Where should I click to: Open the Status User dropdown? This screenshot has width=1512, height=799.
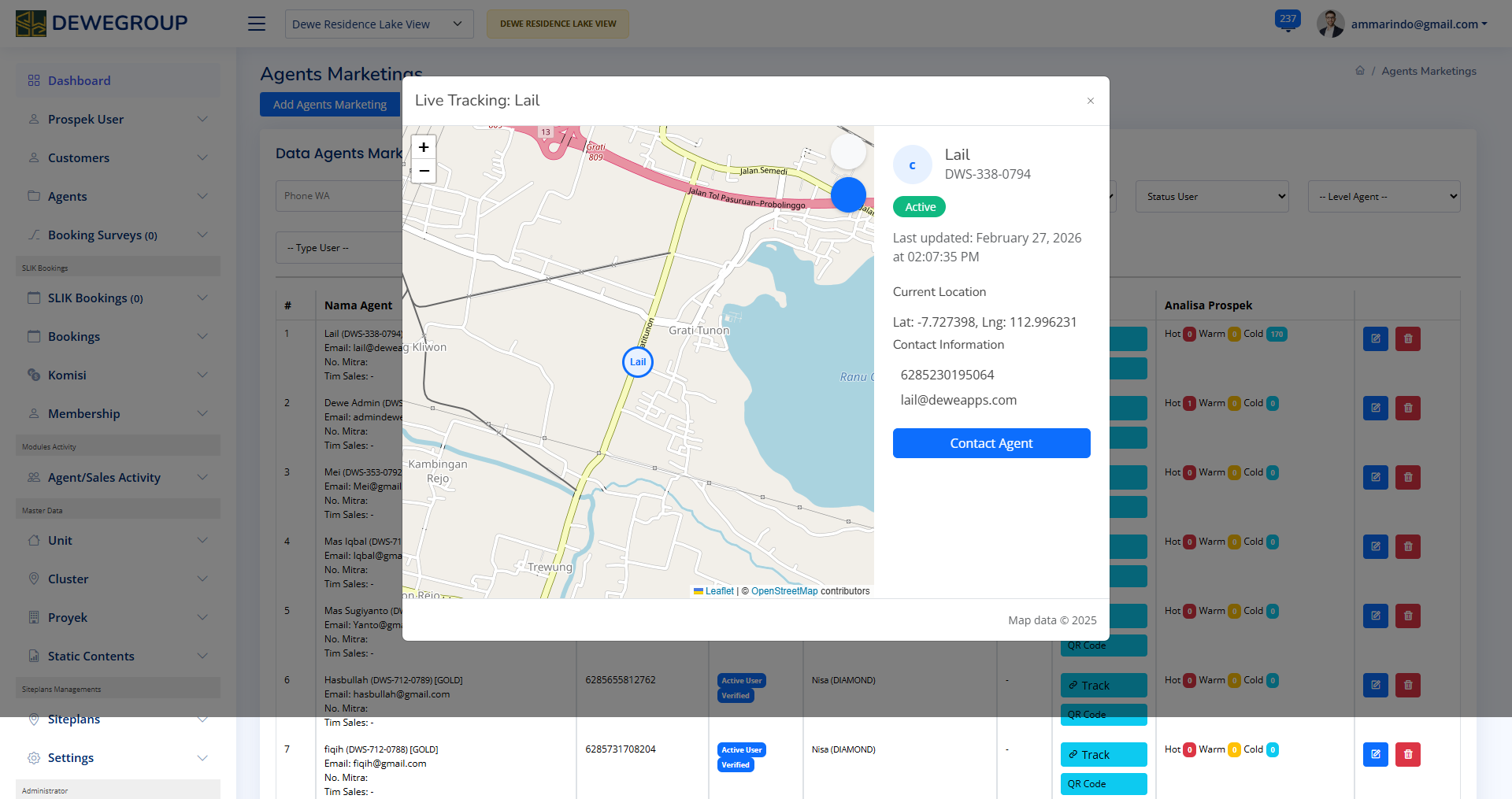[x=1212, y=197]
